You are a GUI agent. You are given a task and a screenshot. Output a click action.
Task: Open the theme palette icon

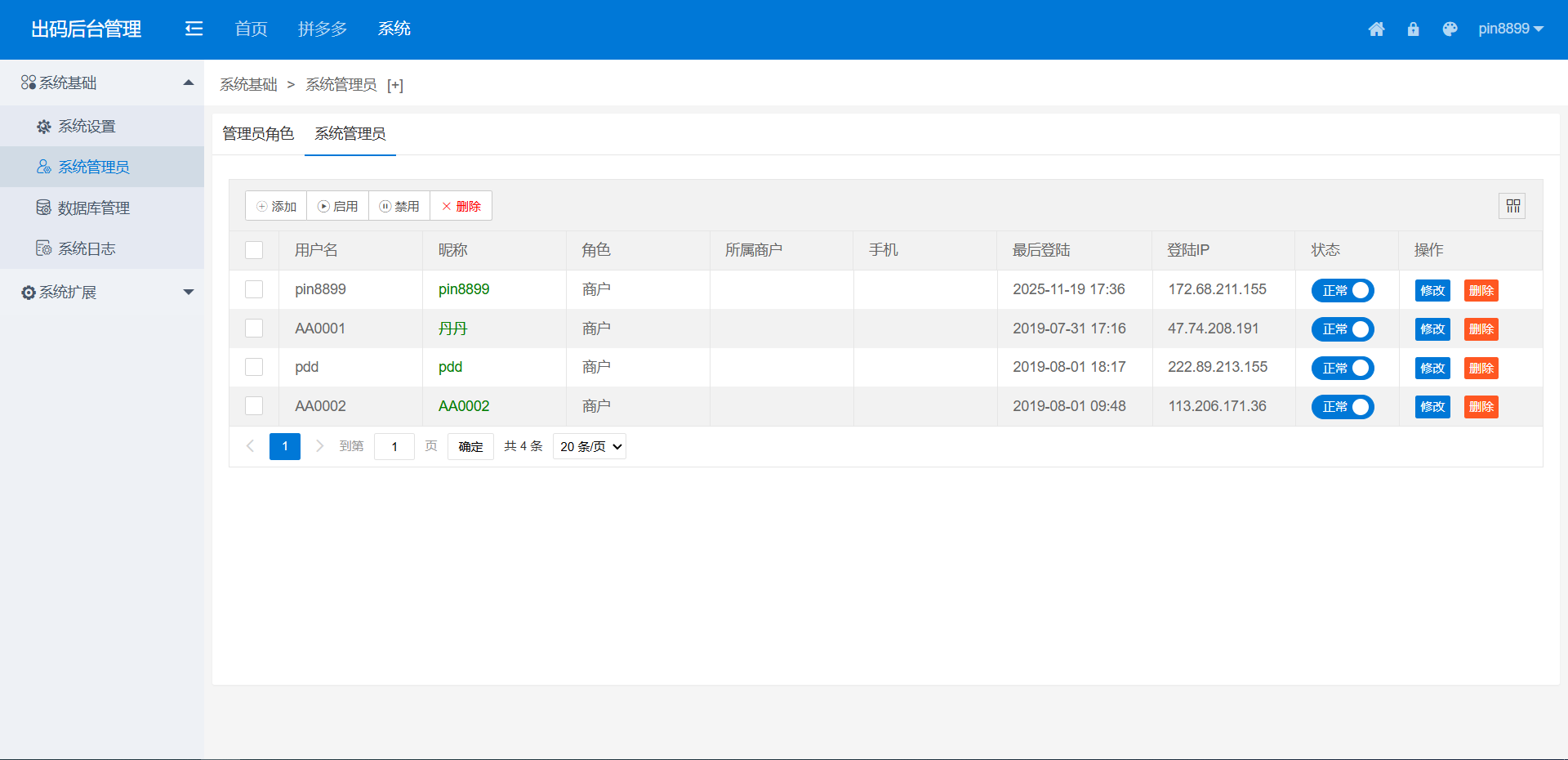click(1450, 29)
